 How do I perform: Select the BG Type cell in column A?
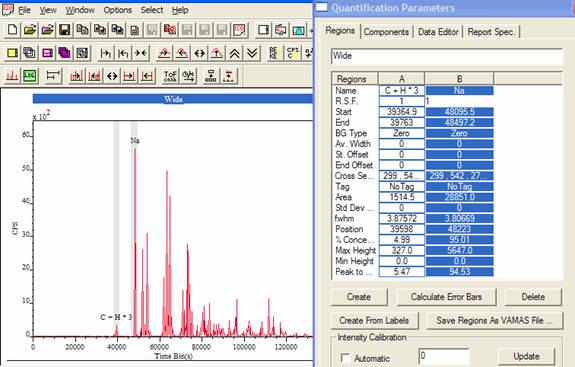(402, 133)
